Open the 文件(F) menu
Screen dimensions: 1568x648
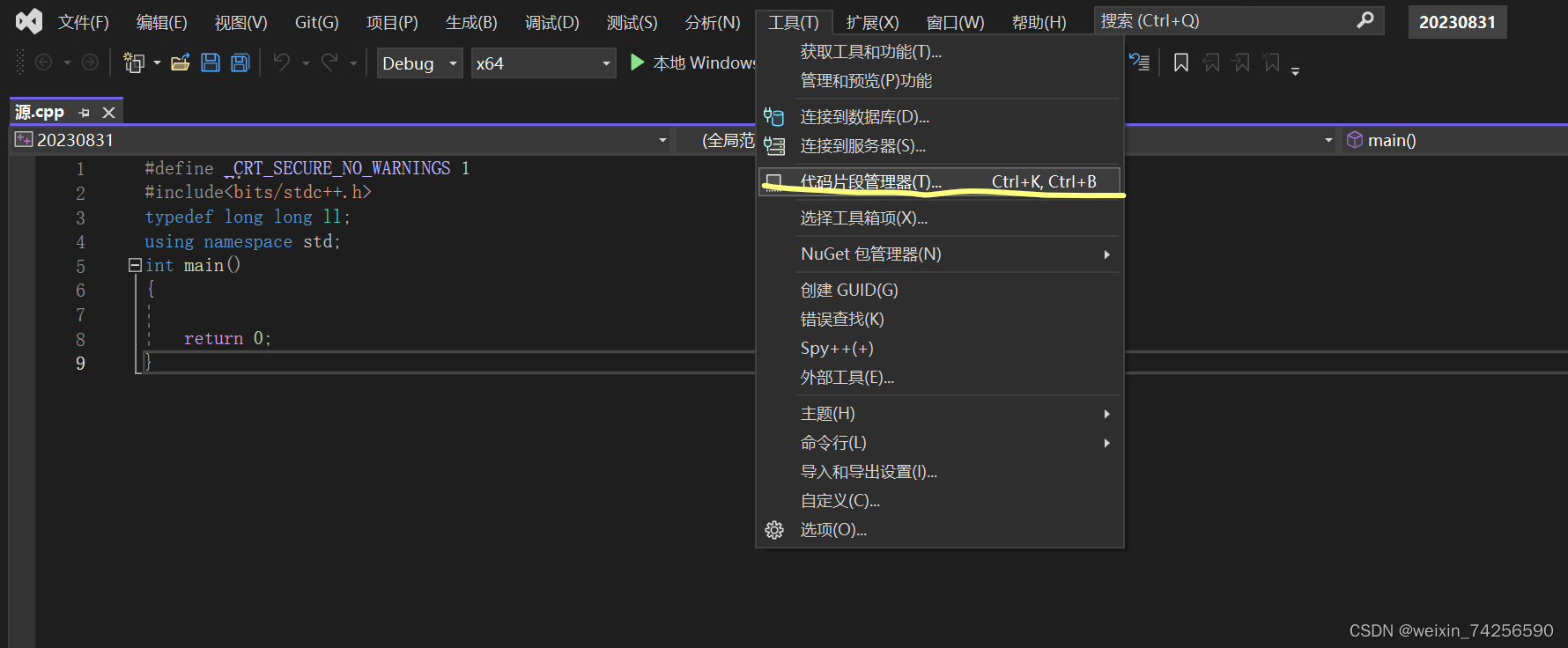coord(84,22)
